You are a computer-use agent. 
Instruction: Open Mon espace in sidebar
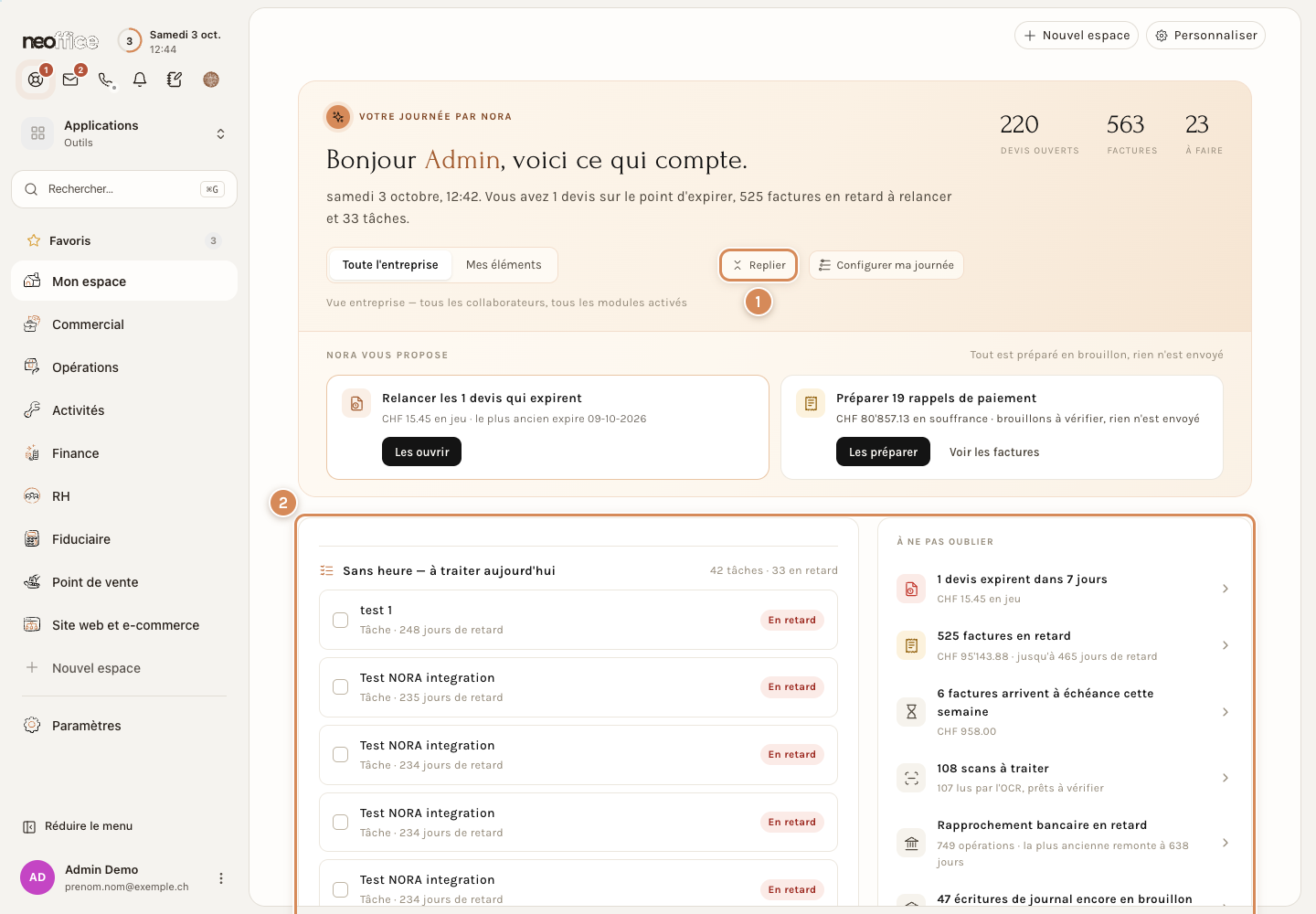pos(124,282)
